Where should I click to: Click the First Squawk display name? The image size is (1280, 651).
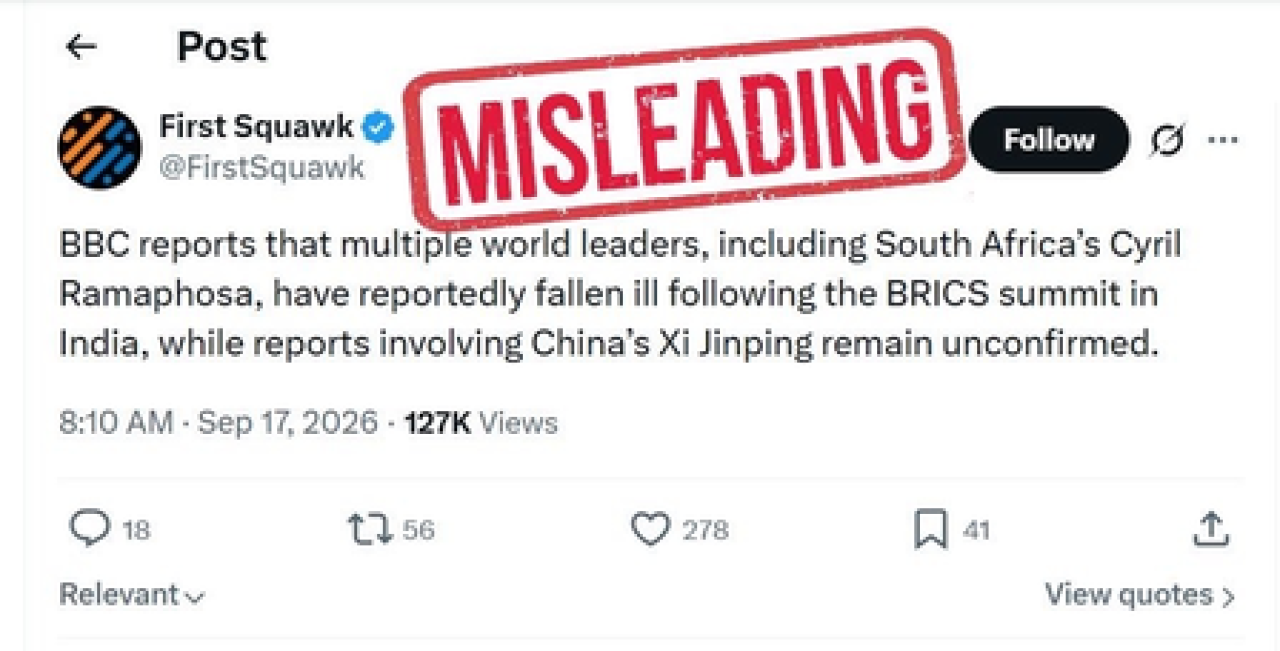tap(256, 127)
